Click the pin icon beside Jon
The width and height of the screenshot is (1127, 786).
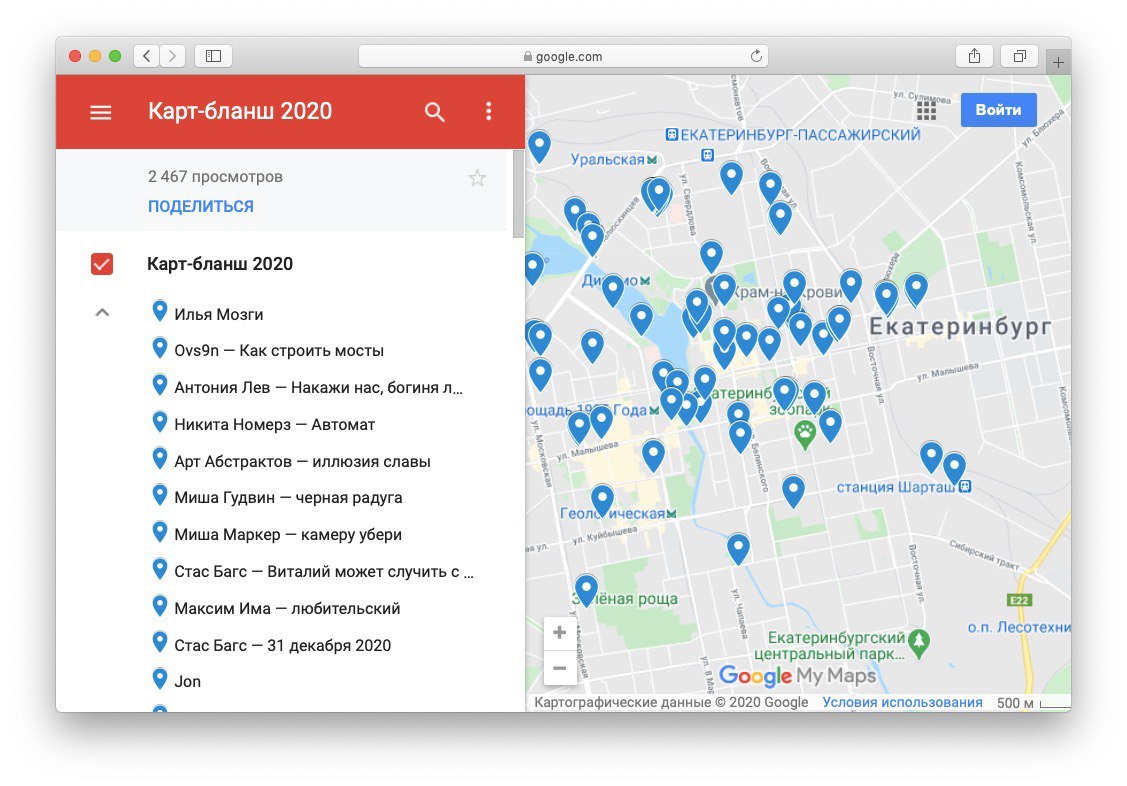pos(160,678)
